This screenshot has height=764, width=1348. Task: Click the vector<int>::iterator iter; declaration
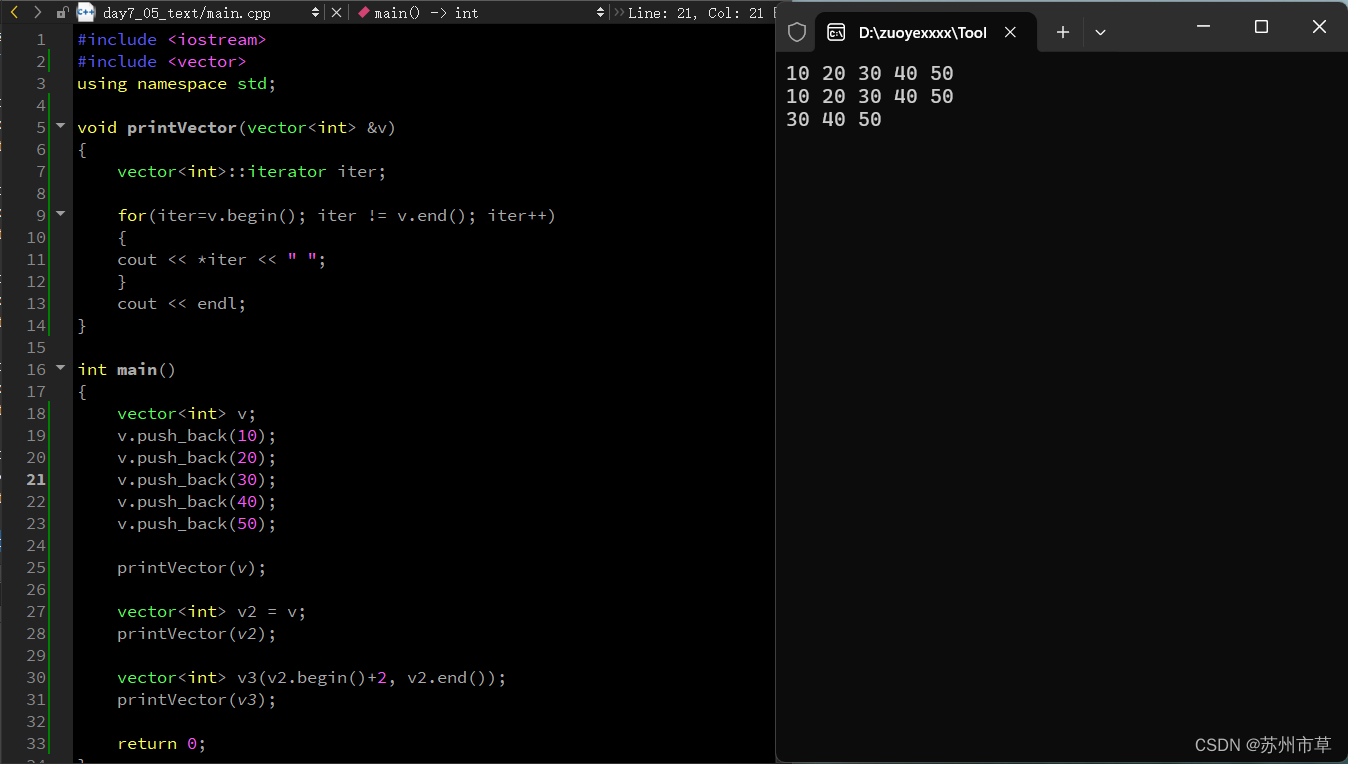click(251, 171)
